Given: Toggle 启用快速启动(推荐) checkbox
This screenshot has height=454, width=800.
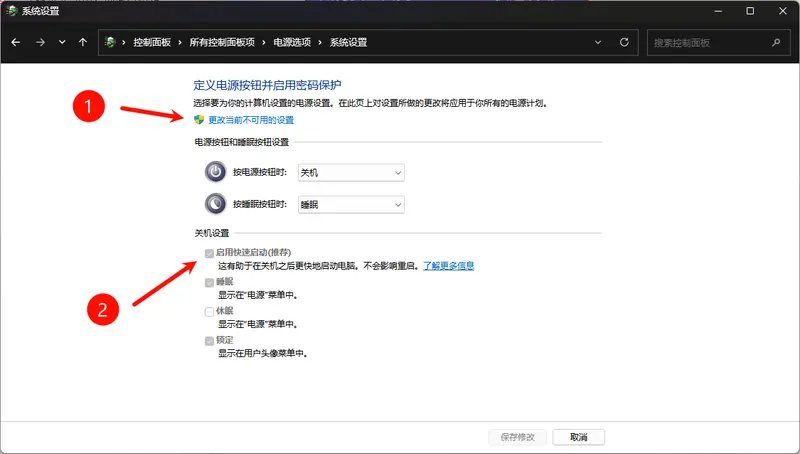Looking at the screenshot, I should [x=209, y=254].
